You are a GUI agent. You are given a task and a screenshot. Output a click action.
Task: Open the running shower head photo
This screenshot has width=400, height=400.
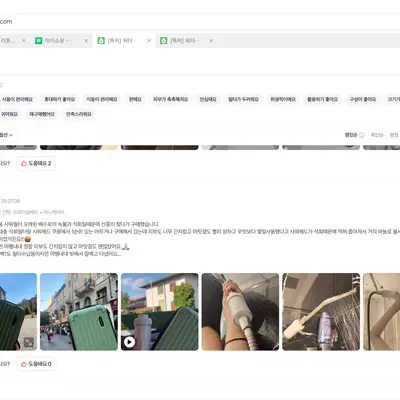point(321,312)
